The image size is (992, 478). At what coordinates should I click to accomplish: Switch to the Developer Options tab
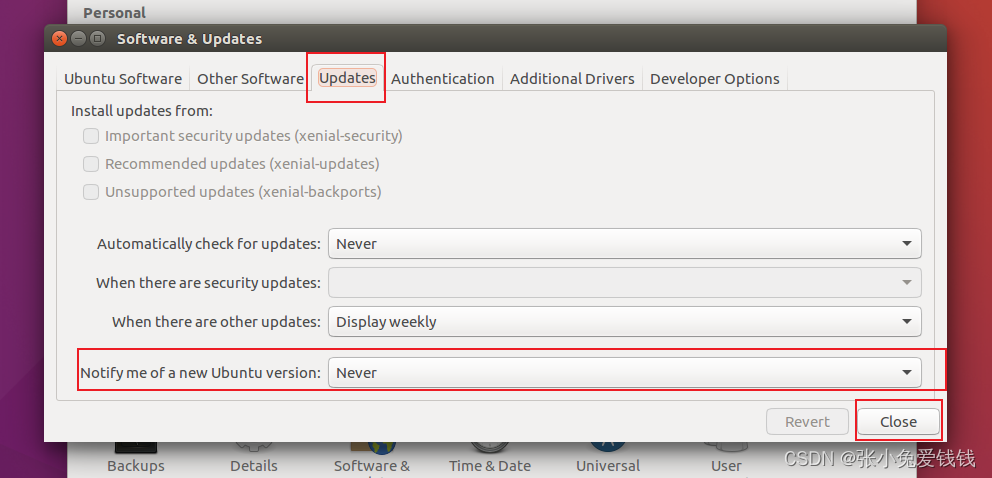tap(715, 79)
